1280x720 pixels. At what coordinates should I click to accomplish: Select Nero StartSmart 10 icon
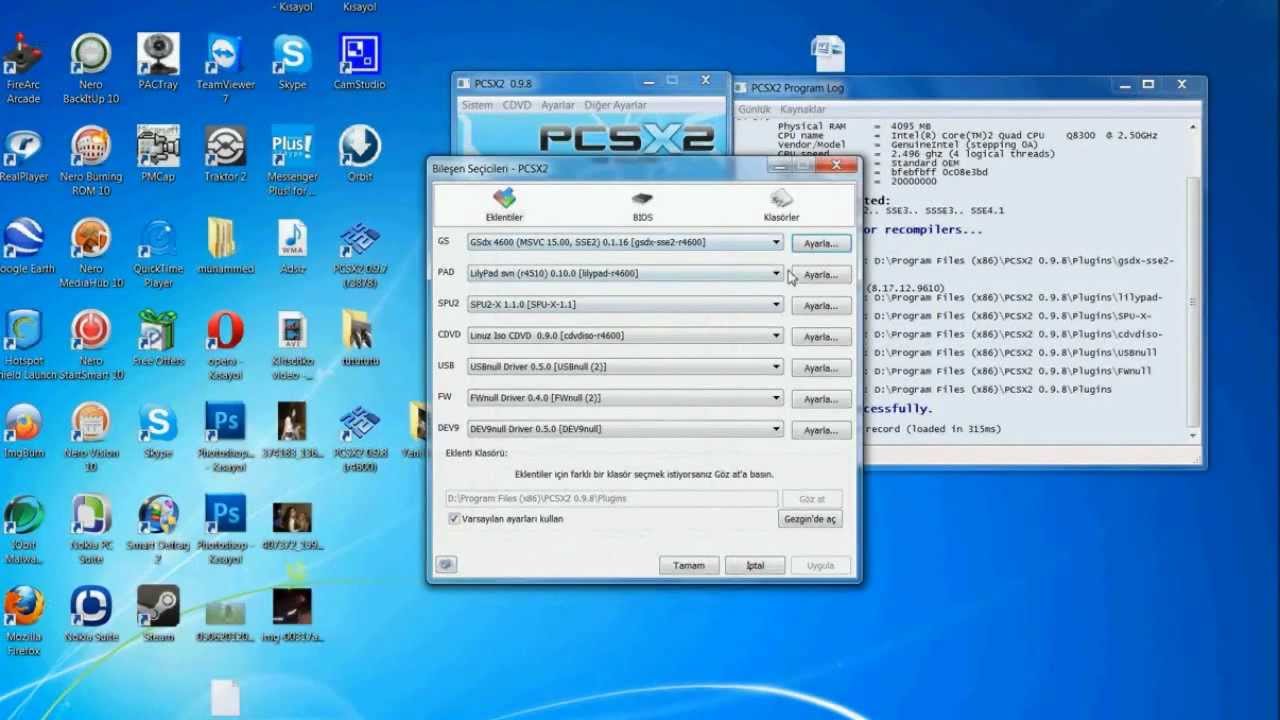(91, 346)
